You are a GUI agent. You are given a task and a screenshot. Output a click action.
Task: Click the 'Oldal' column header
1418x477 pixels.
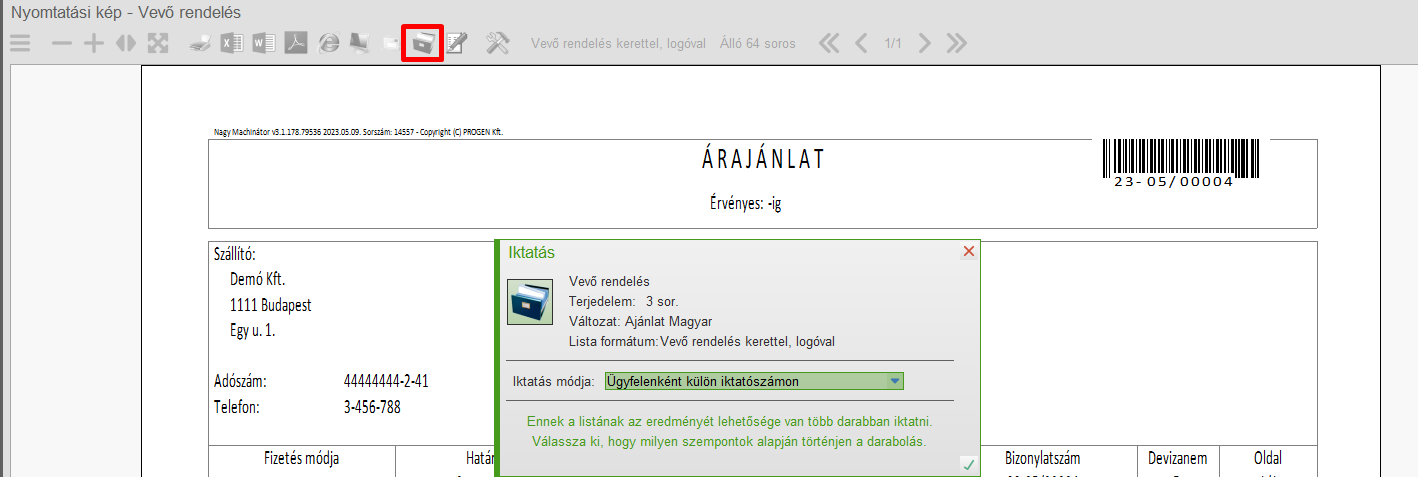coord(1268,459)
